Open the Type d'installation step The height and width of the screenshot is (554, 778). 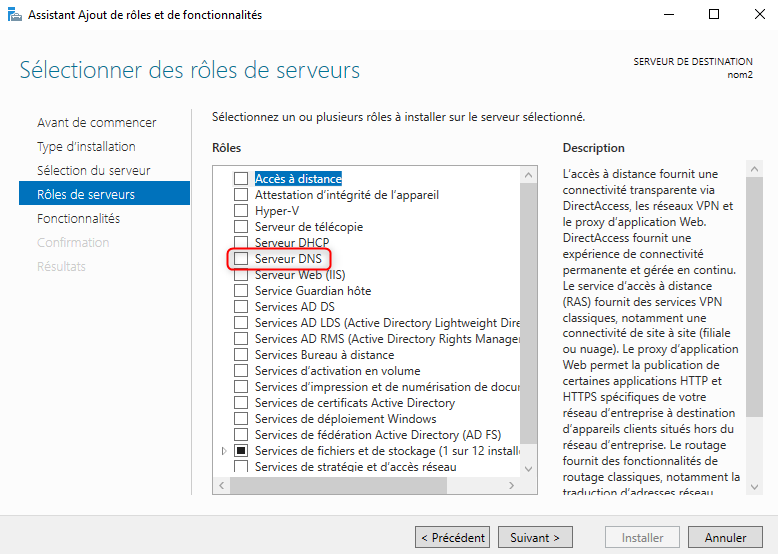86,146
